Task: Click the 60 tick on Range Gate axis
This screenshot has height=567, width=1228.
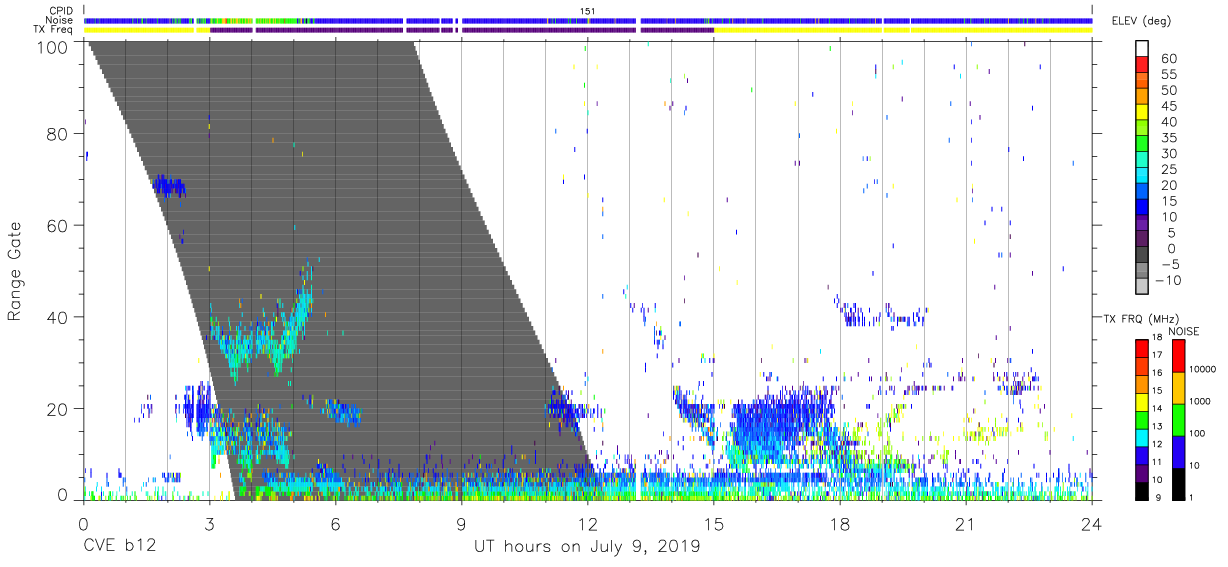Action: pos(56,226)
